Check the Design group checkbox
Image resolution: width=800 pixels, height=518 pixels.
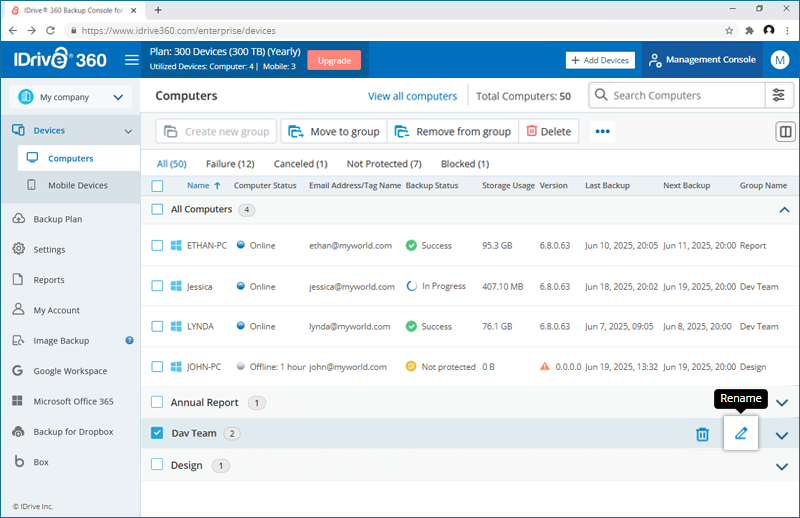click(x=157, y=464)
